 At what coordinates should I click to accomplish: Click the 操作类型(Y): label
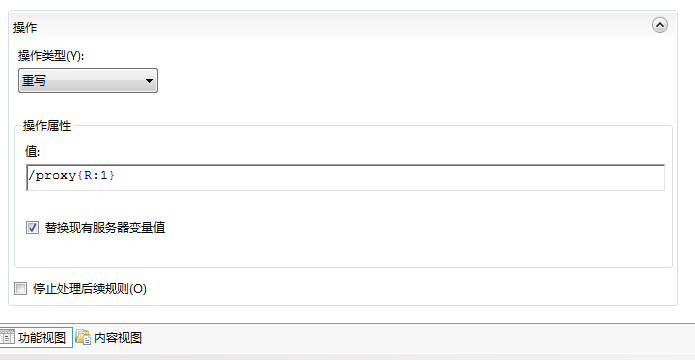51,56
